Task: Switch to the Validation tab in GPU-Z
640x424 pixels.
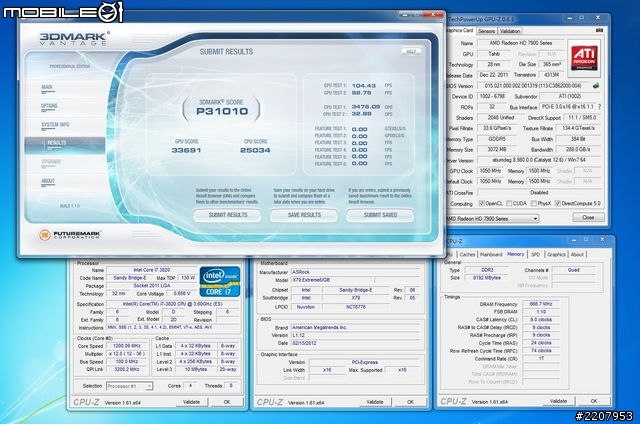Action: pos(510,31)
